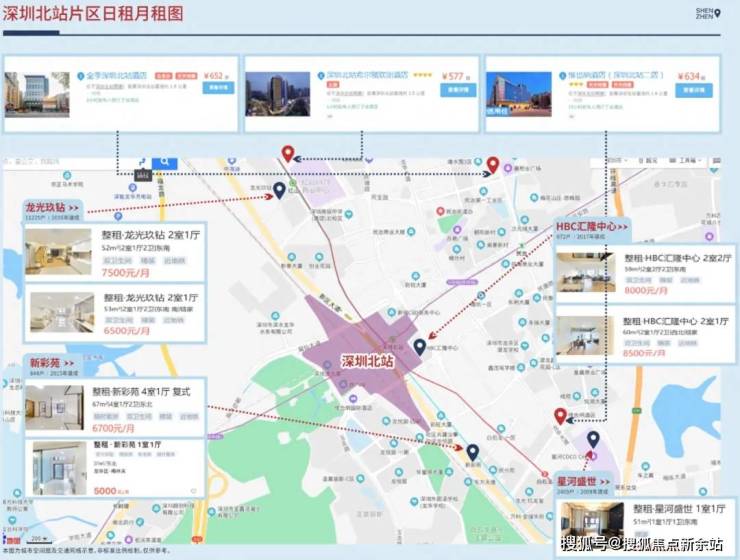Click the red pin above Longguang Jiuzuan
Screen dimensions: 740x560
(x=288, y=154)
